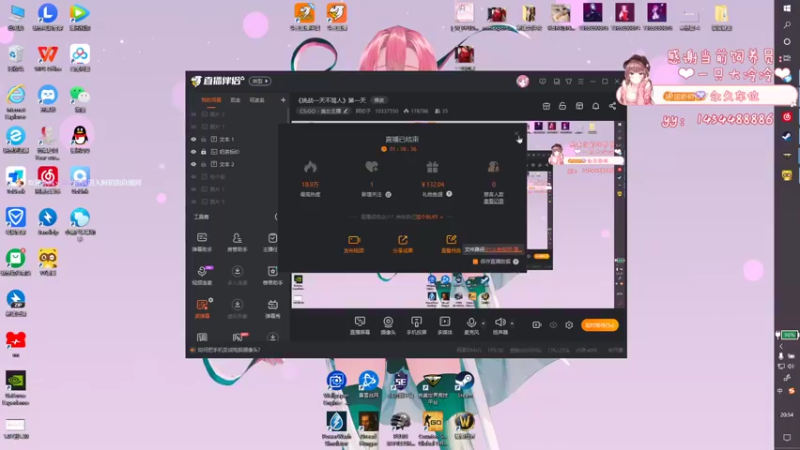800x450 pixels.
Task: Click the help icon beside 礼物收益
Action: click(449, 194)
